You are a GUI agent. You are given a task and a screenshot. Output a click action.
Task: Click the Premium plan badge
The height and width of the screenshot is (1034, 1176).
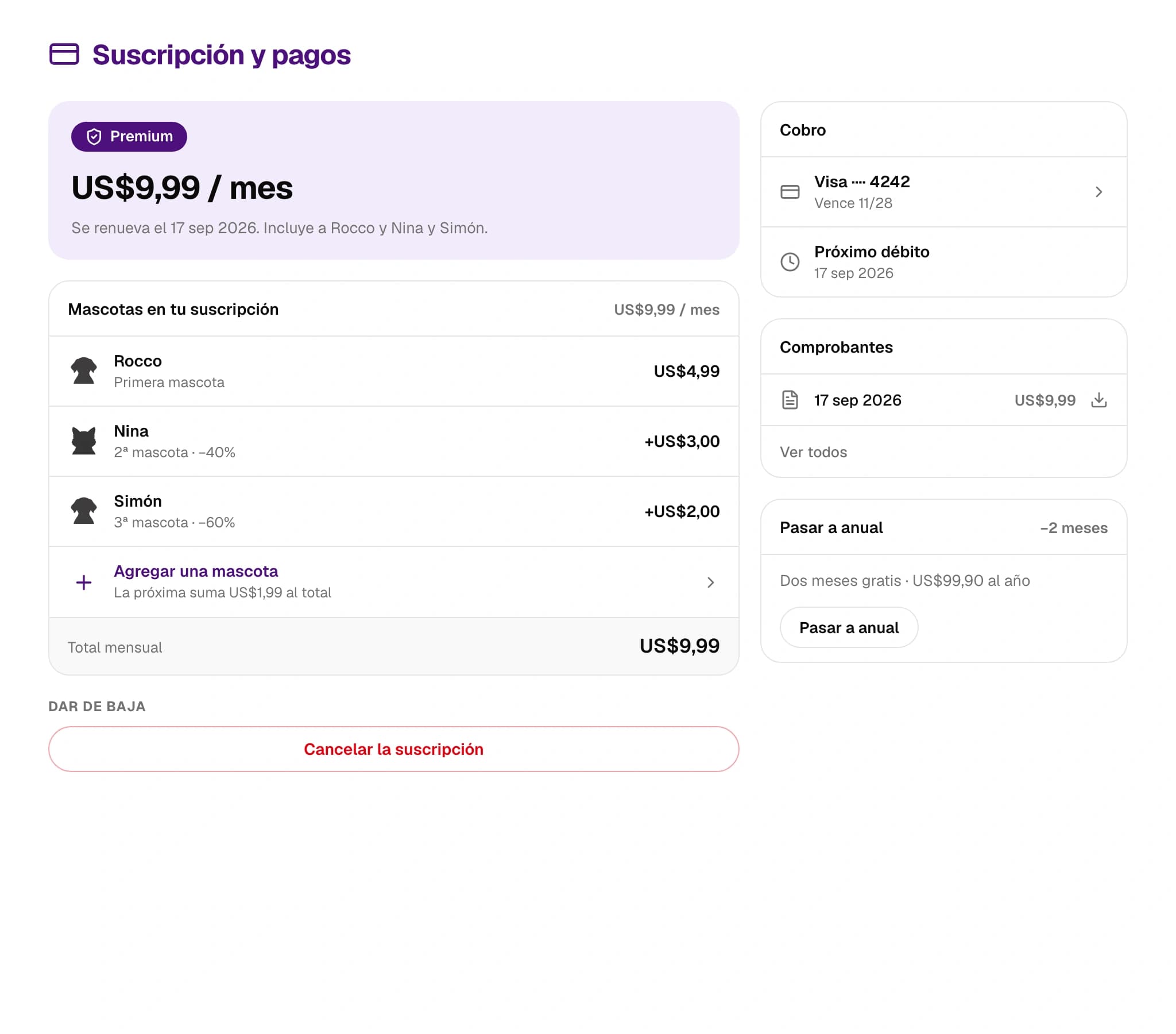point(129,137)
